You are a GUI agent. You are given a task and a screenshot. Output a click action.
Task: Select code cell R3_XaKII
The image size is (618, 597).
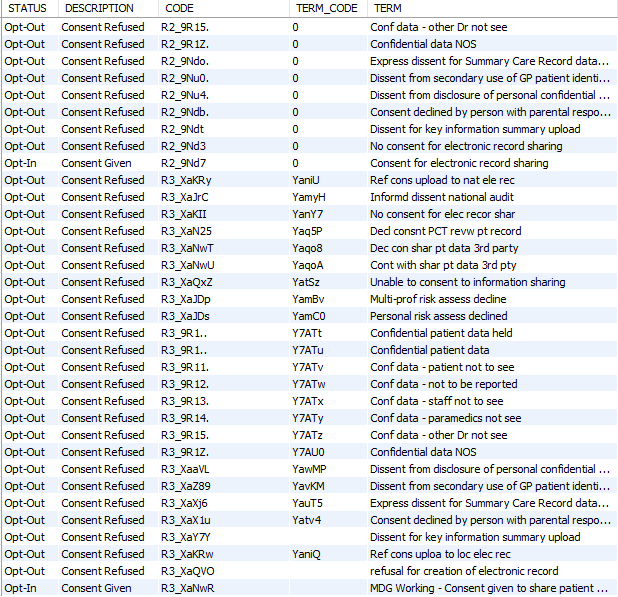pos(184,214)
